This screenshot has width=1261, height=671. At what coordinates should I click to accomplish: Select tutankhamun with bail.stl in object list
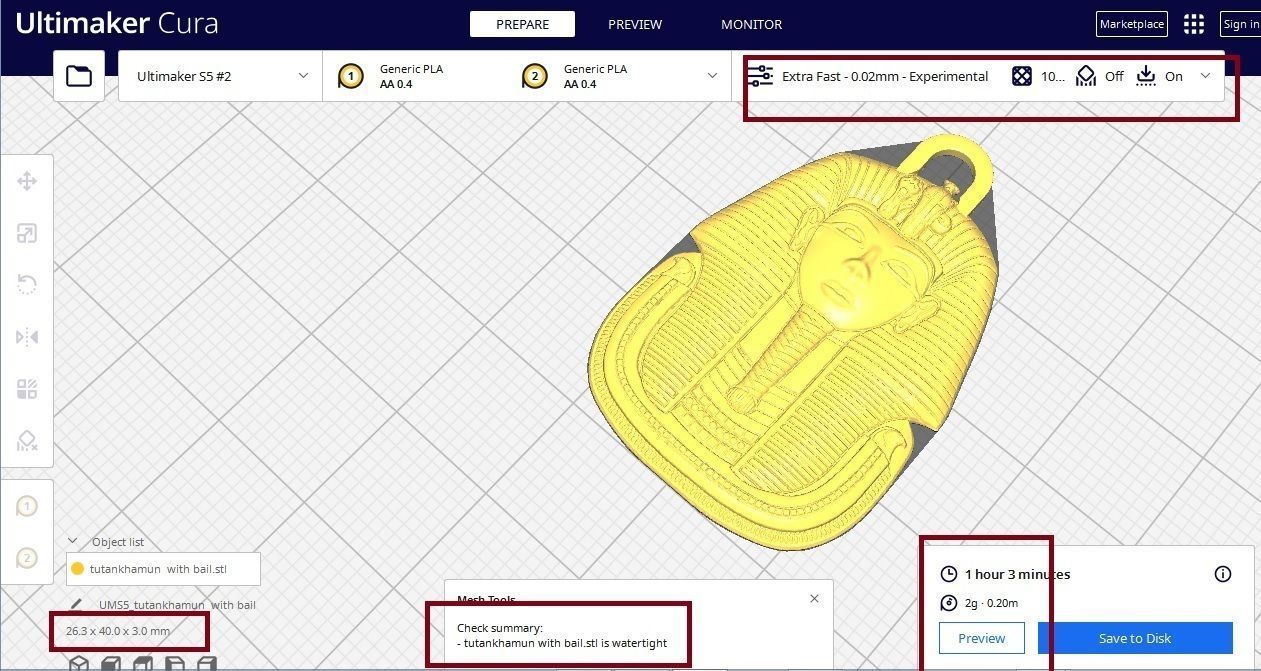163,569
